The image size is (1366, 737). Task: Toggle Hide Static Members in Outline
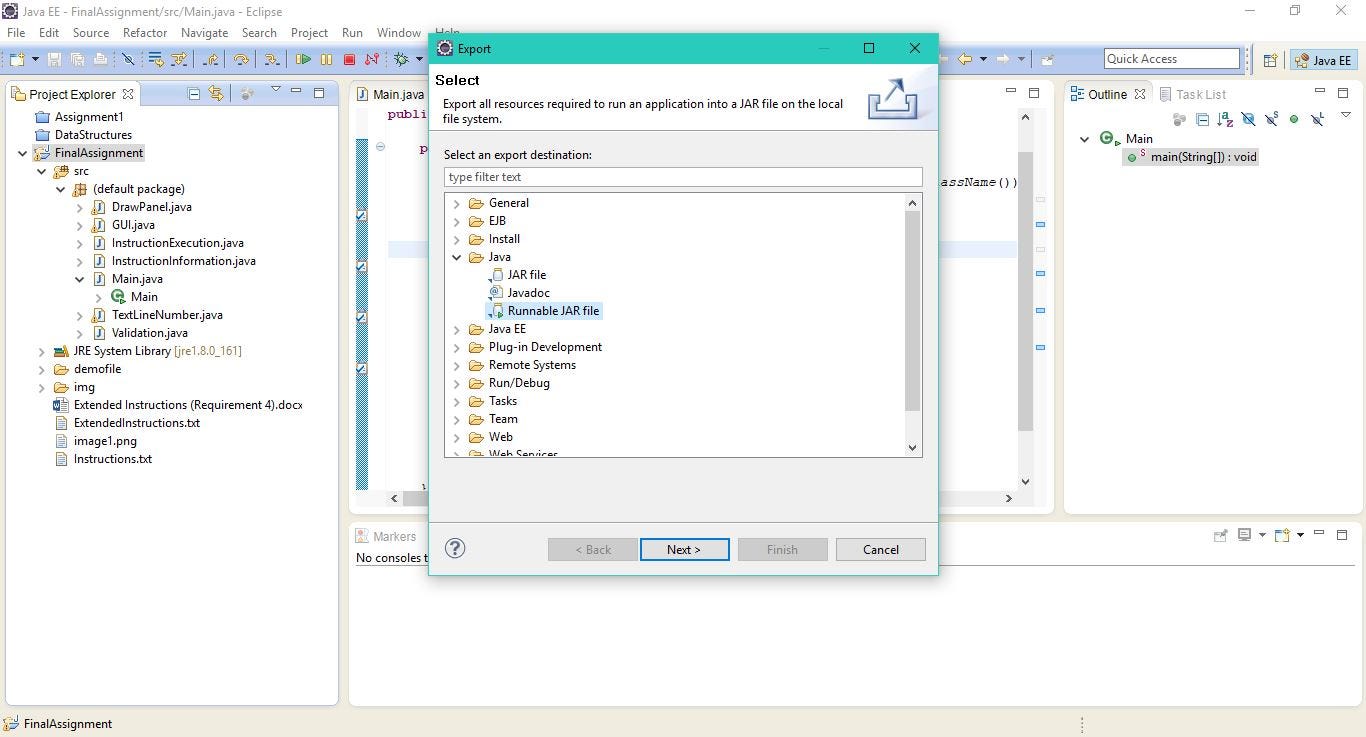tap(1271, 119)
